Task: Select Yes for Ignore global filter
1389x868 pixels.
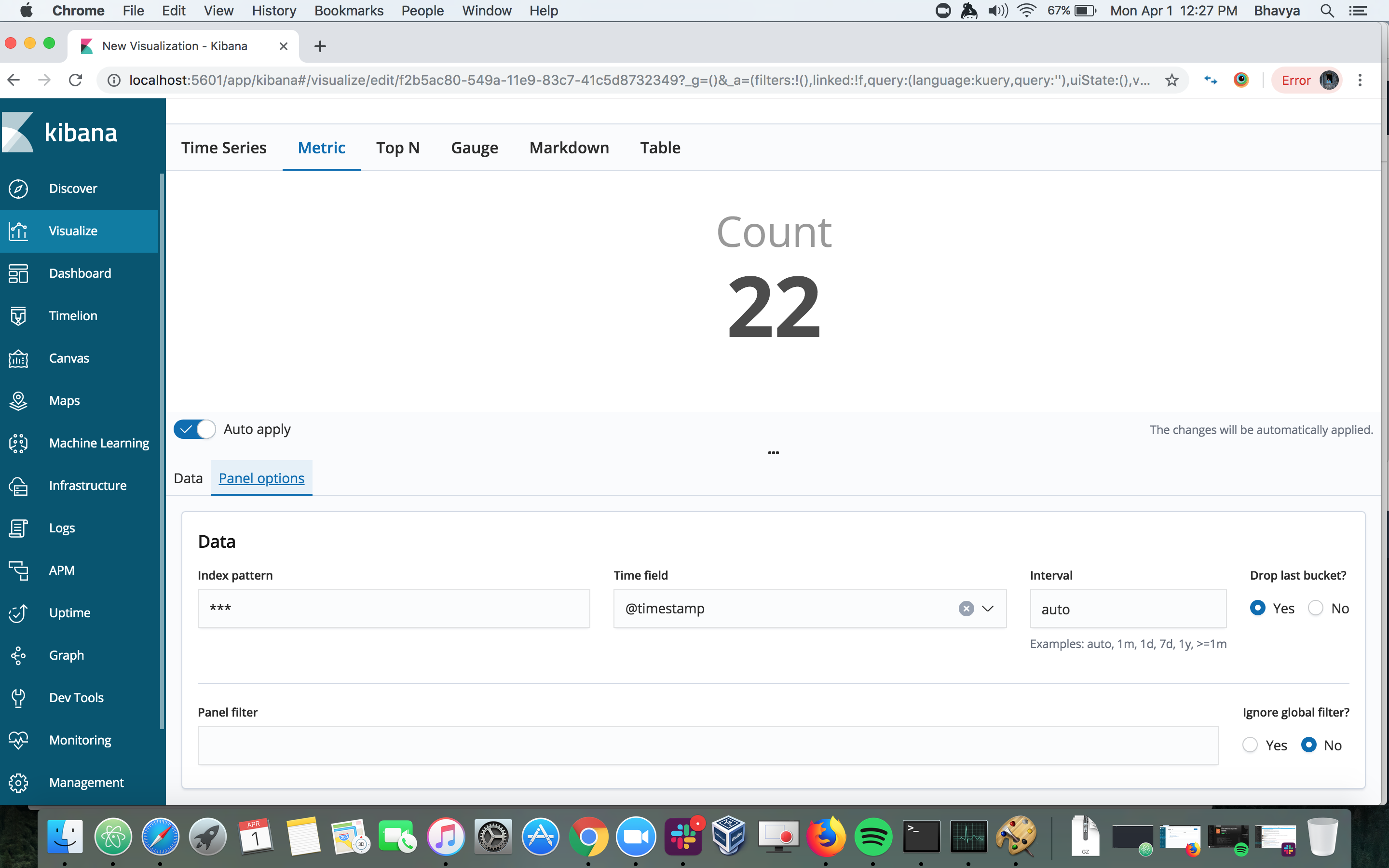Action: click(x=1251, y=745)
